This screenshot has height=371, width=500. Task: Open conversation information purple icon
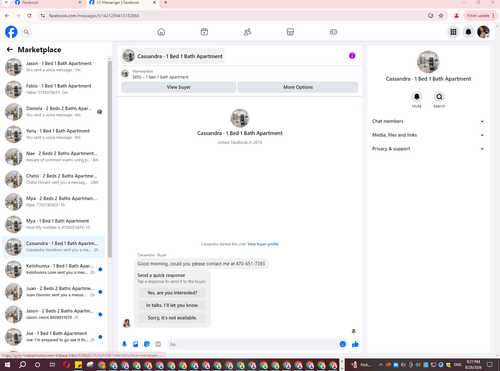[352, 56]
